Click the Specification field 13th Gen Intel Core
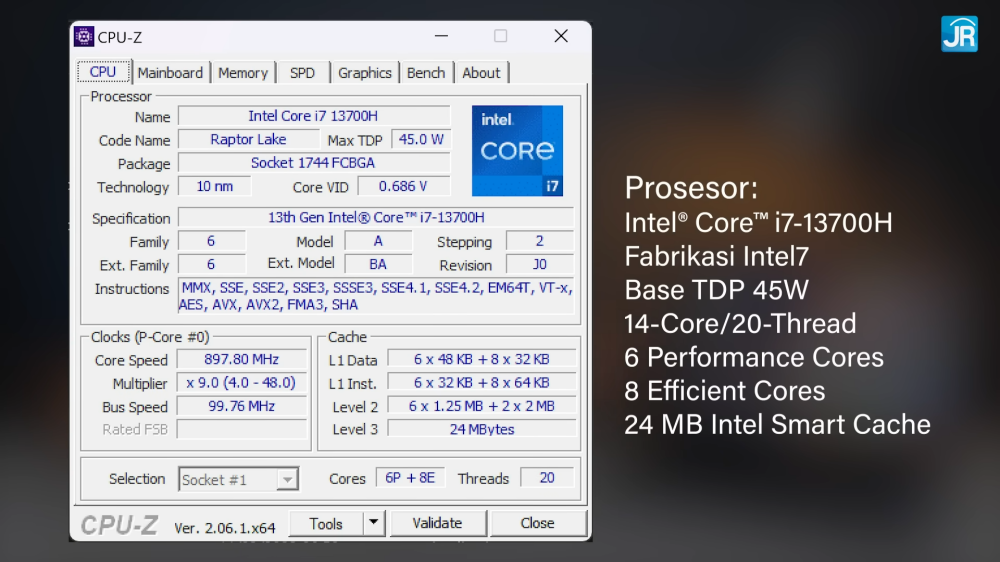This screenshot has width=1000, height=562. point(376,218)
